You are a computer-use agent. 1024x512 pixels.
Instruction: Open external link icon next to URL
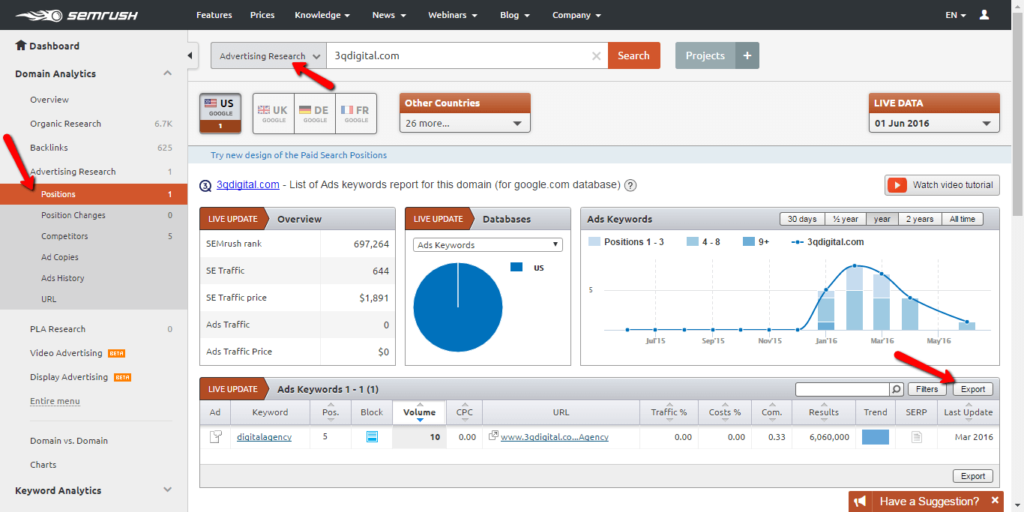pyautogui.click(x=493, y=436)
